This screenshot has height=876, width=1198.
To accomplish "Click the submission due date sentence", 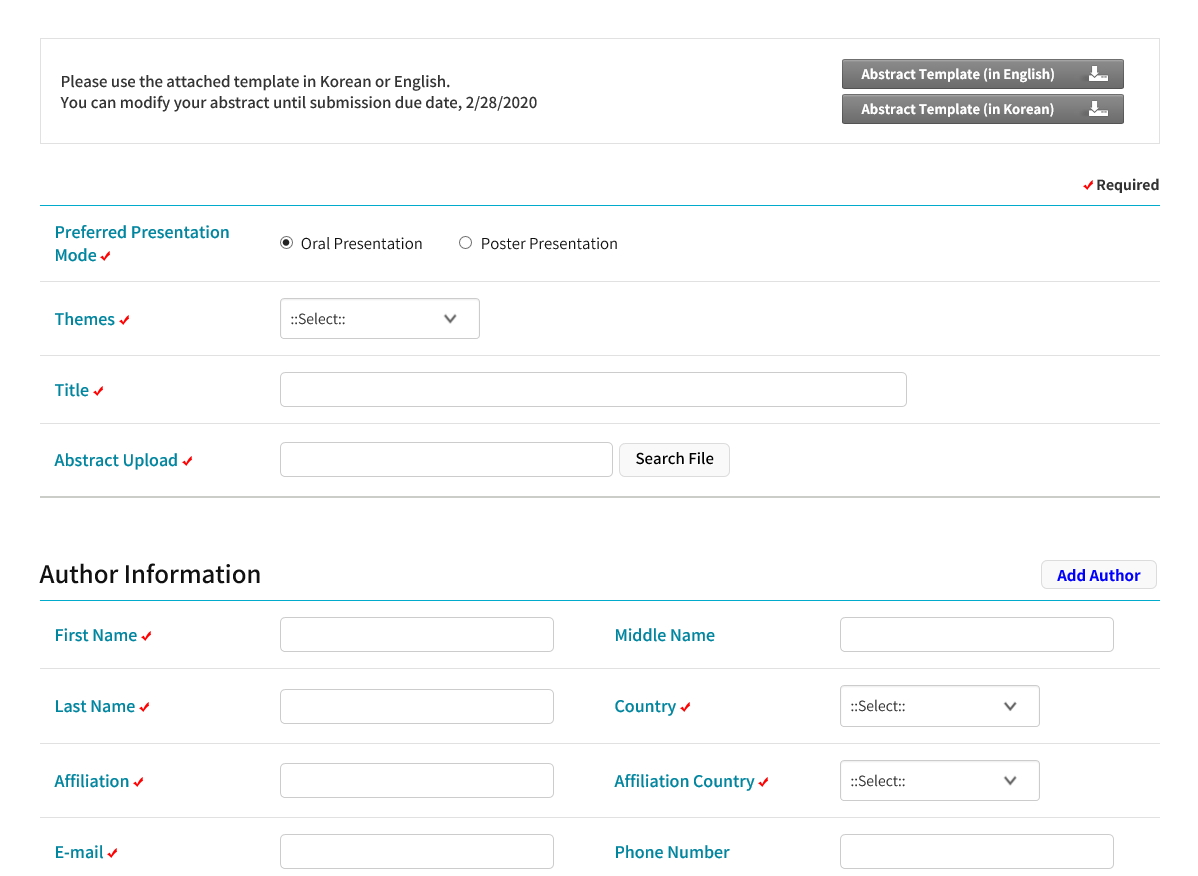I will tap(299, 102).
